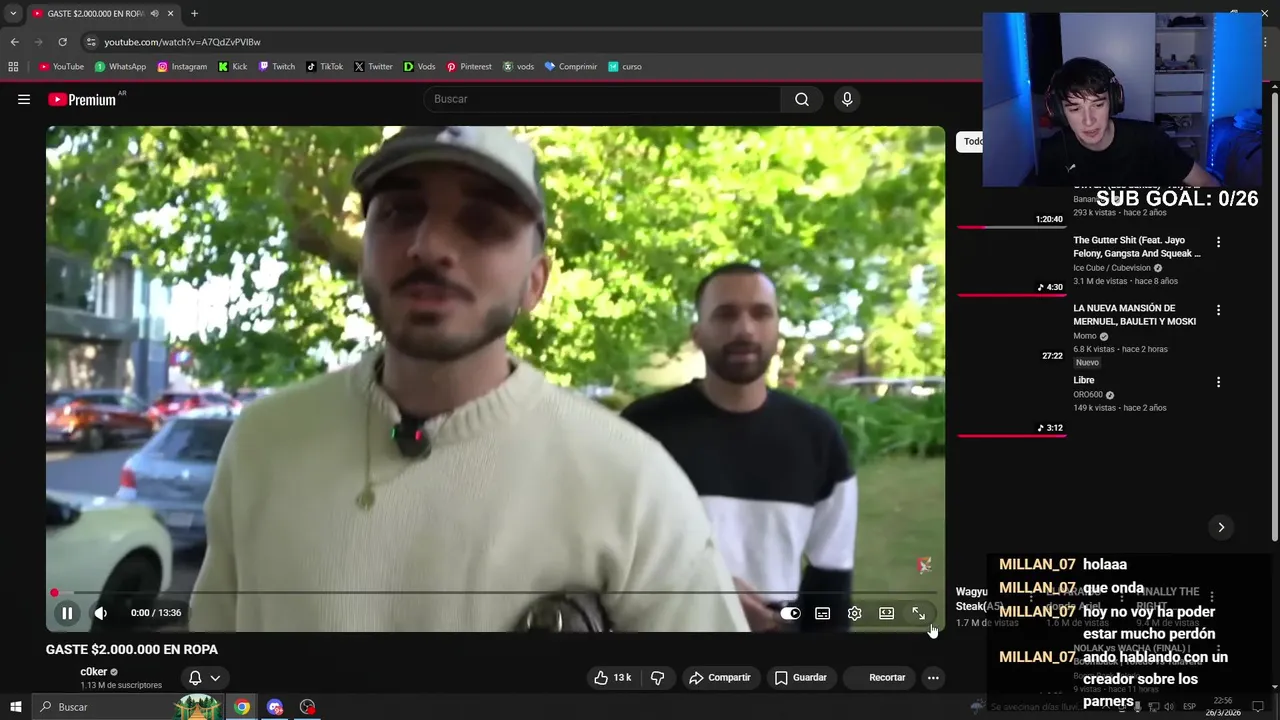Viewport: 1280px width, 720px height.
Task: Open the Twitch bookmark
Action: pyautogui.click(x=277, y=67)
